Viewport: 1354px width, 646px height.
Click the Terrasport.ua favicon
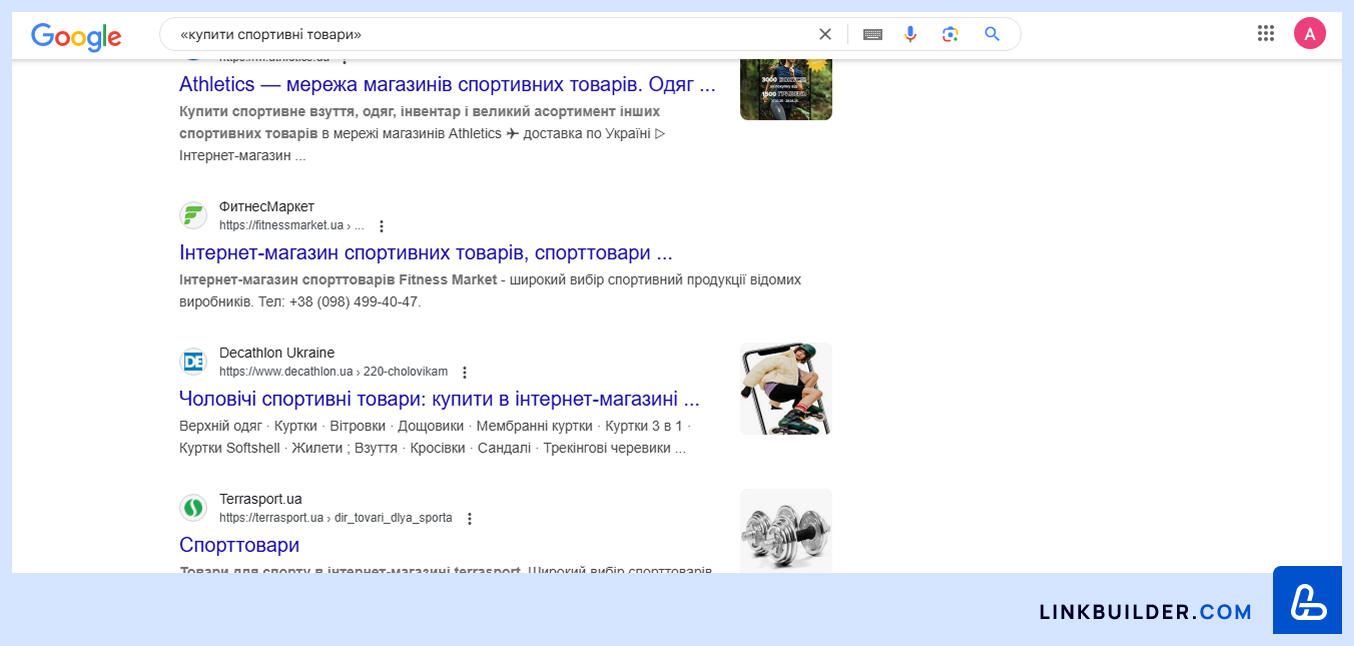click(x=193, y=508)
